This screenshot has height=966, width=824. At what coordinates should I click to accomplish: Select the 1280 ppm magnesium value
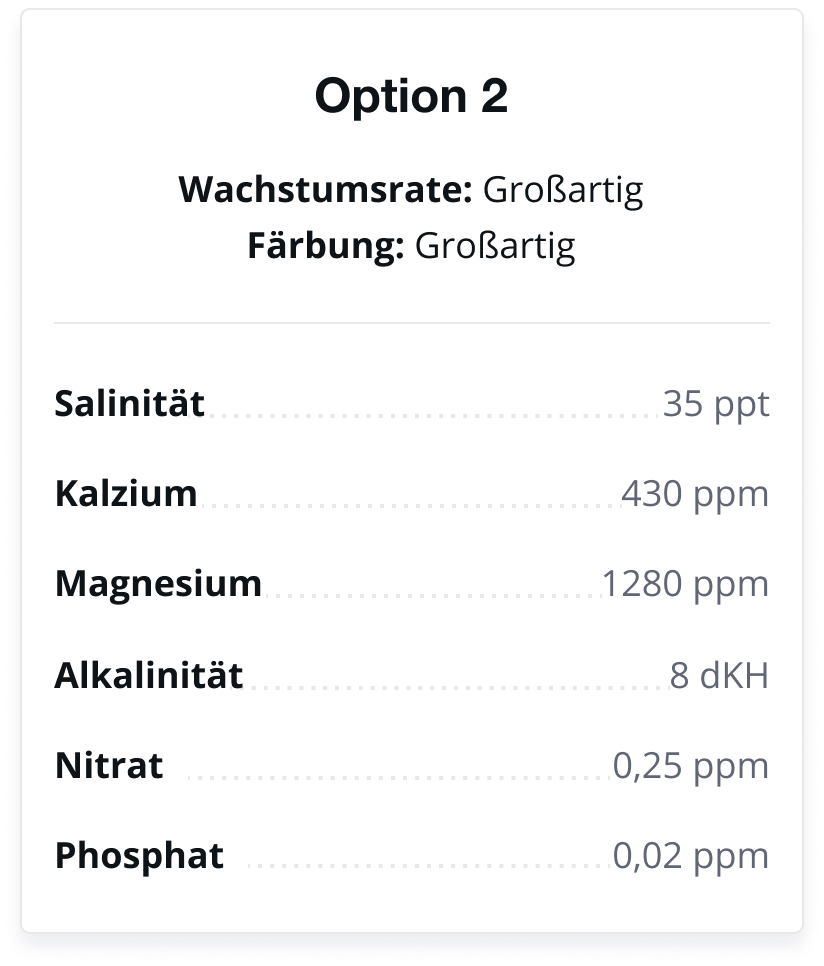click(x=685, y=585)
